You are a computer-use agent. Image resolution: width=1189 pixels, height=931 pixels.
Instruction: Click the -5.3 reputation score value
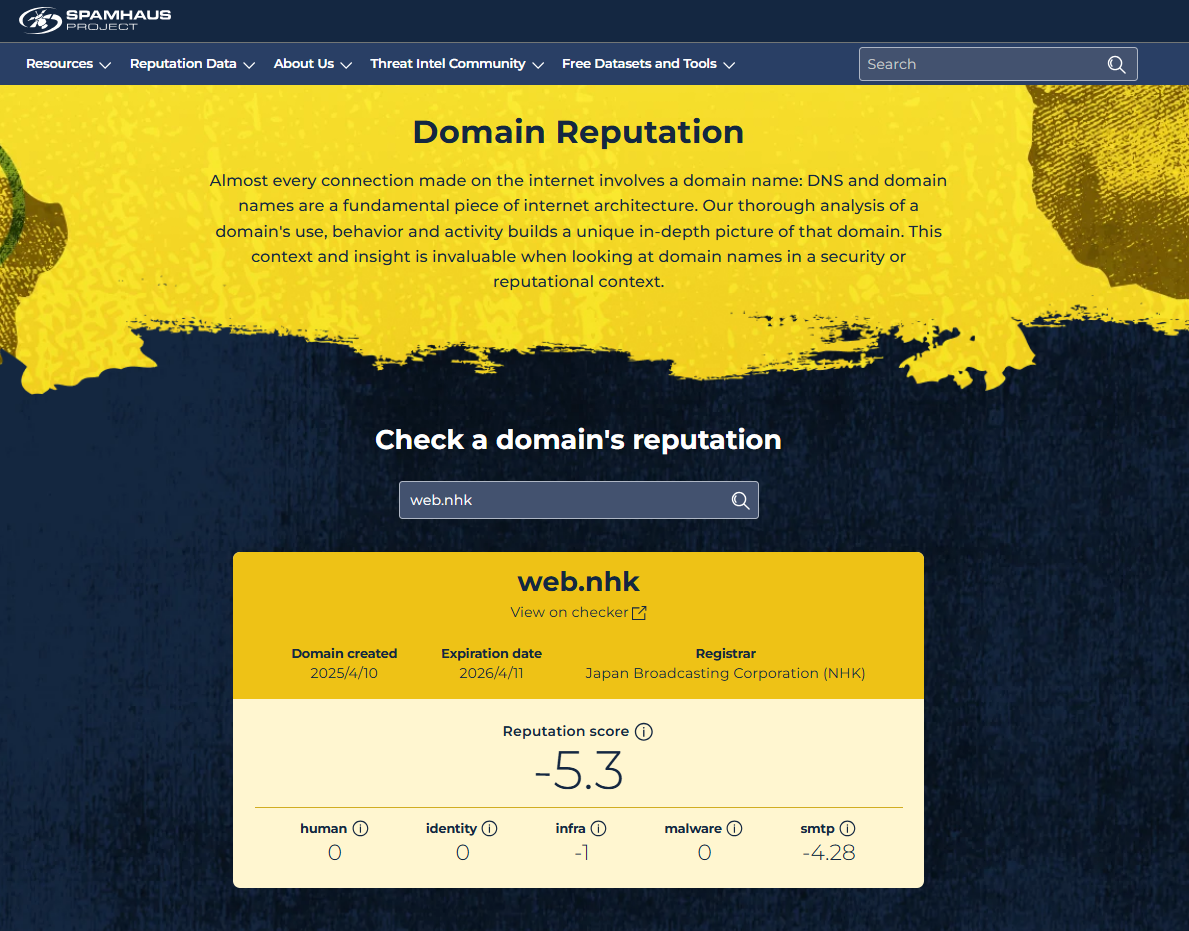[578, 771]
